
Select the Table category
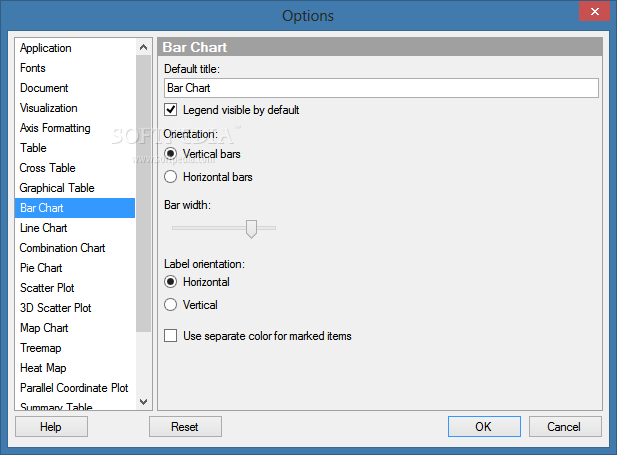[x=75, y=148]
